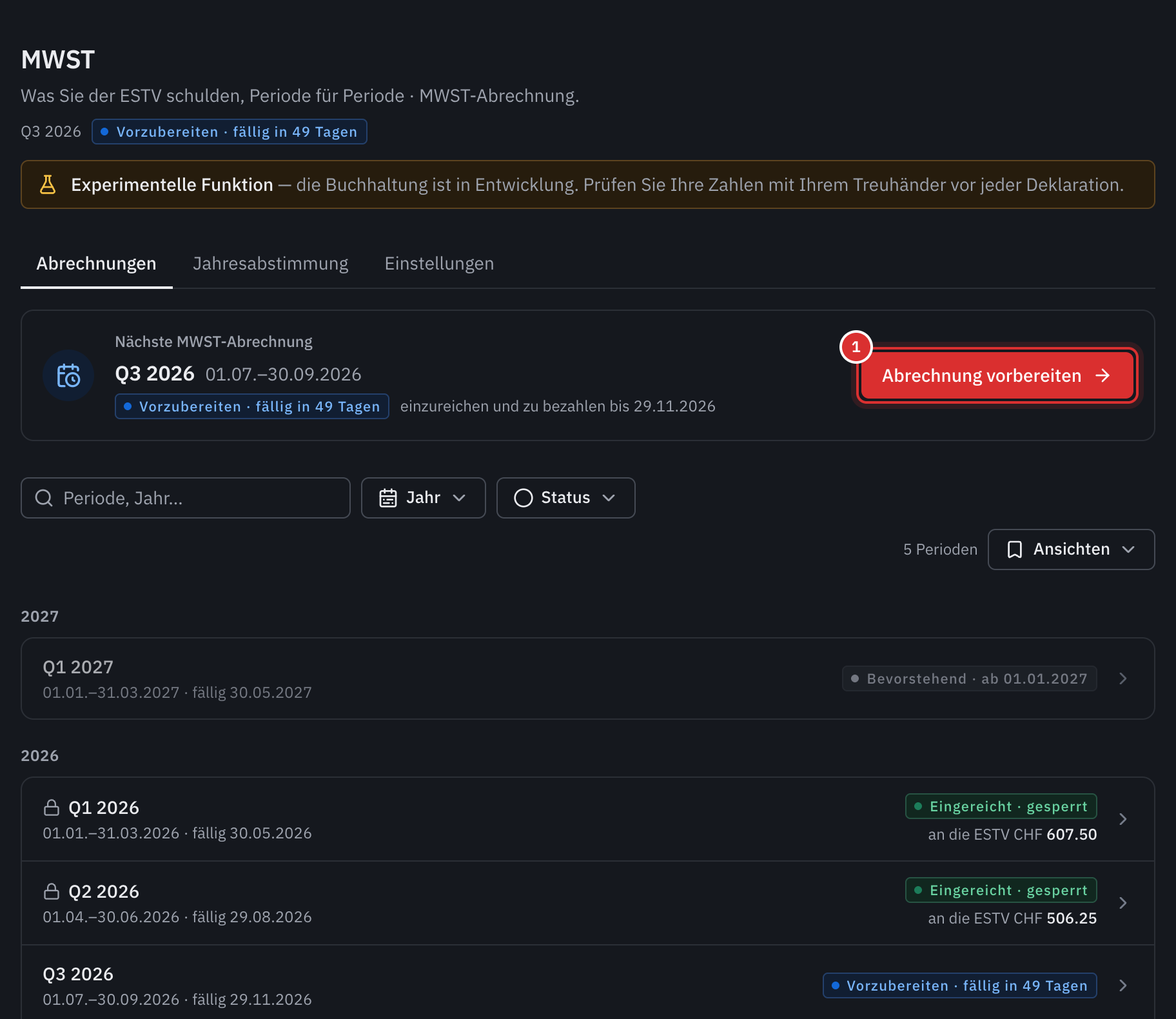Click the Experimentelle Funktion banner text
Viewport: 1176px width, 1019px height.
(x=597, y=184)
